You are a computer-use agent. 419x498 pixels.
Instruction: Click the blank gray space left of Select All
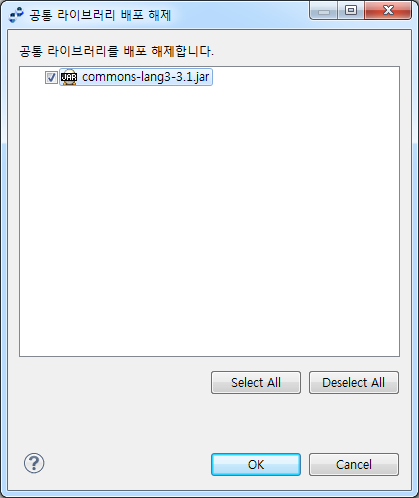click(x=115, y=382)
